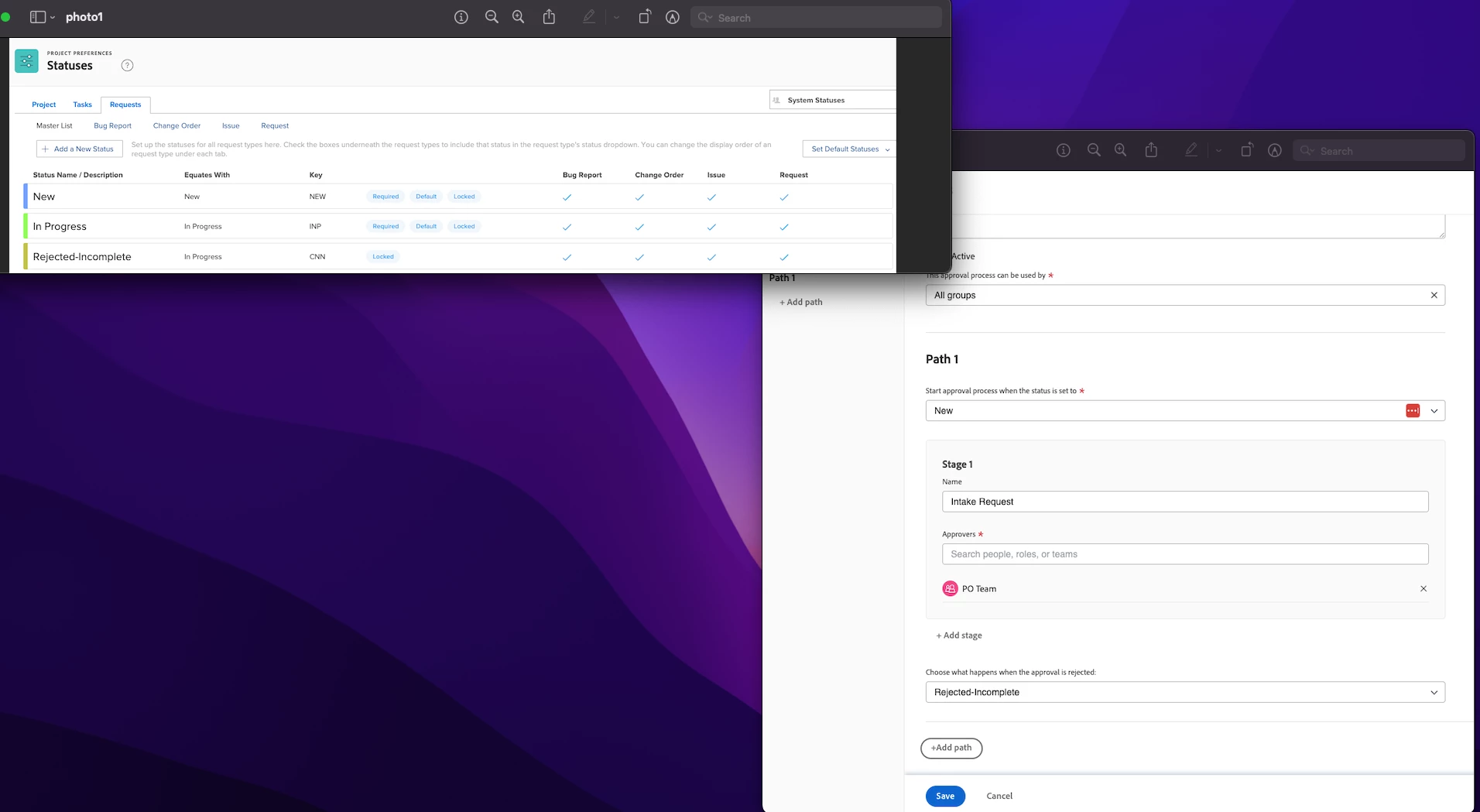Image resolution: width=1480 pixels, height=812 pixels.
Task: Open the share menu in photo1 window
Action: pos(549,17)
